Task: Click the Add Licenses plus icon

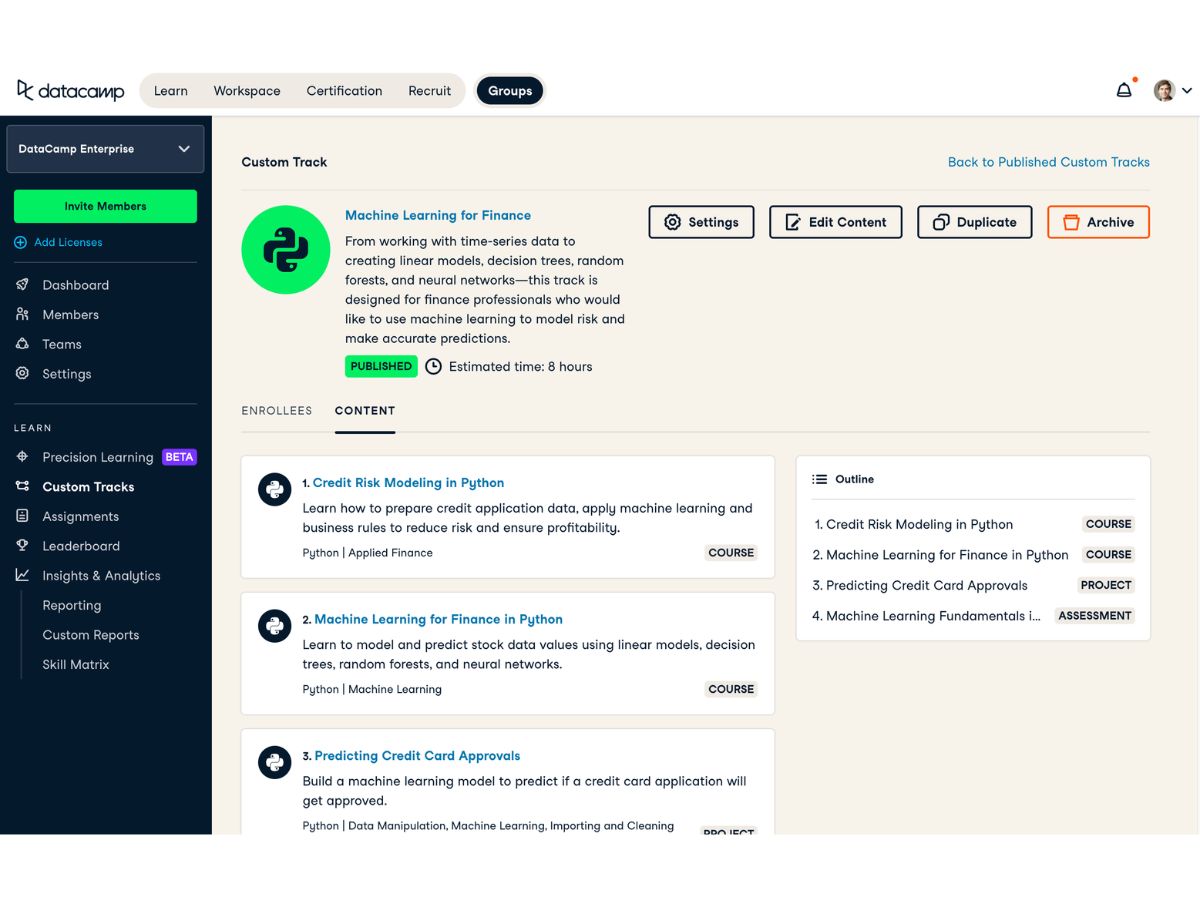Action: (20, 242)
